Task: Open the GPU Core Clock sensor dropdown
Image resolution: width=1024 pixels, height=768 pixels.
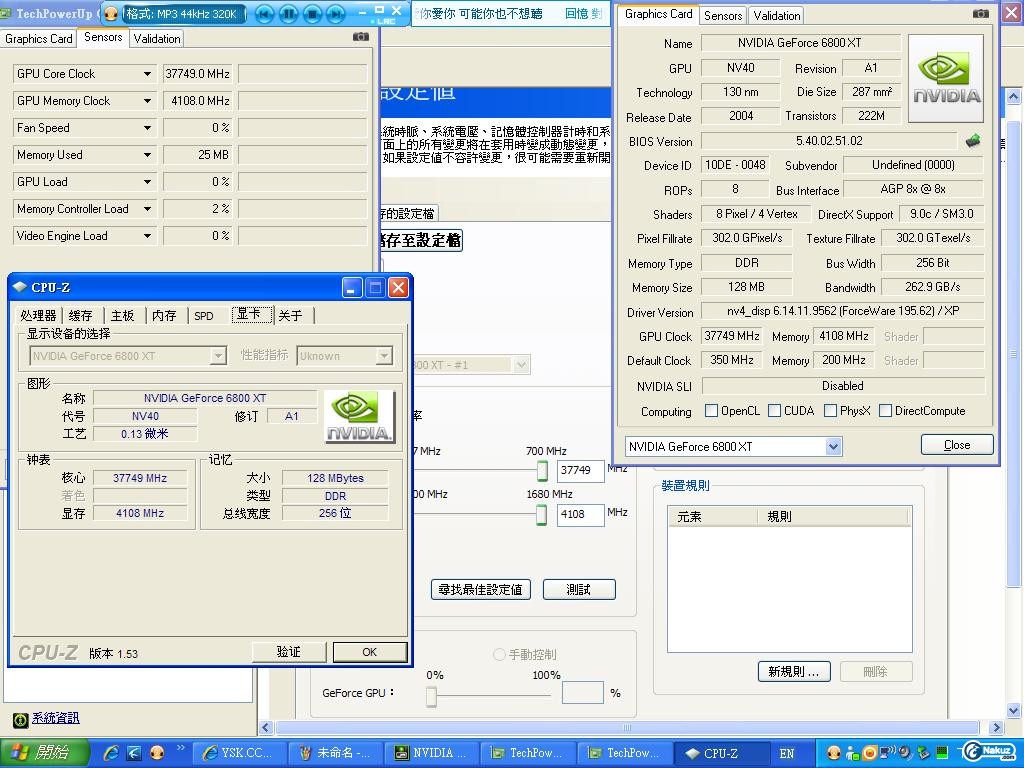Action: (147, 74)
